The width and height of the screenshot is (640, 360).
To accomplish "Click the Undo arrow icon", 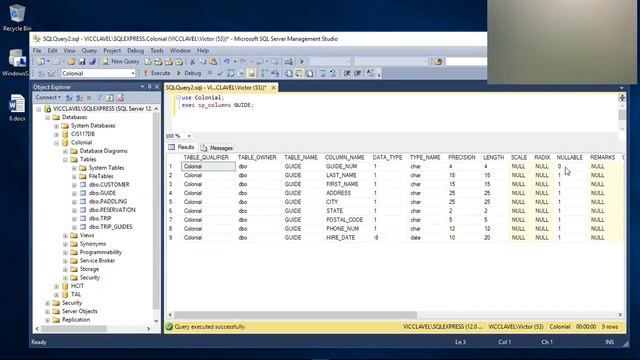I will 227,61.
